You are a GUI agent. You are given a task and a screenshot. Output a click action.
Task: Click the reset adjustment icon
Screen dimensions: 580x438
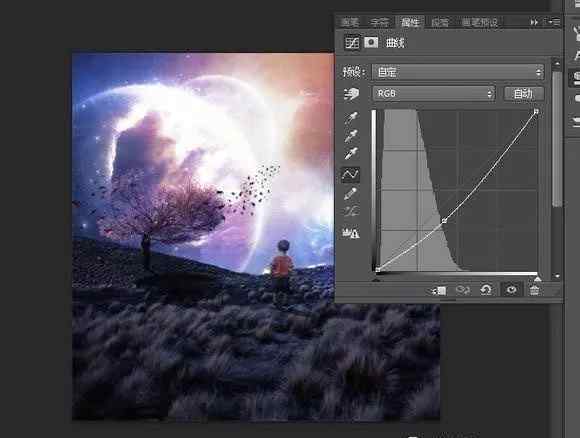tap(486, 290)
